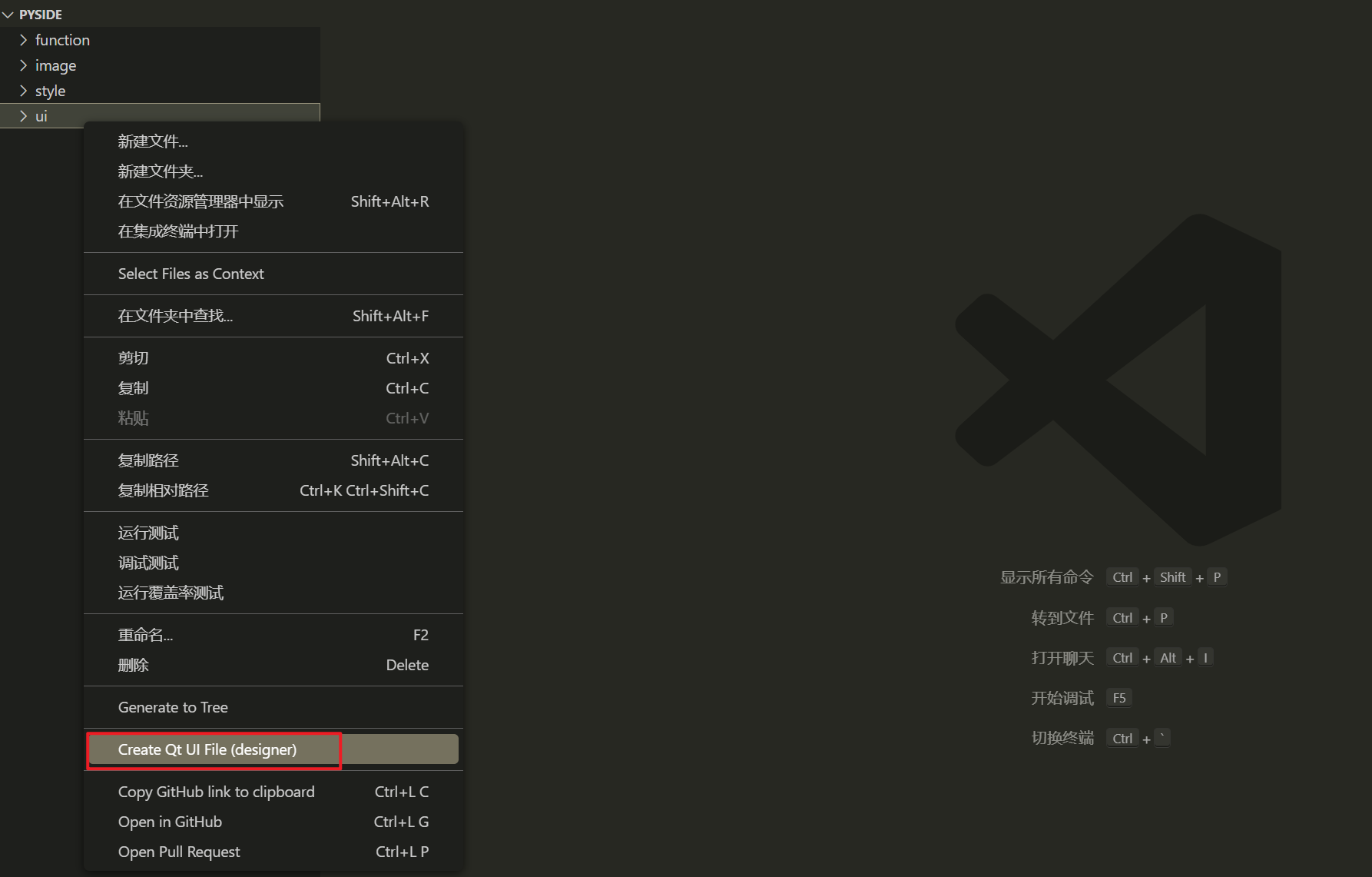Choose 在文件夹中查找... entry

[x=175, y=316]
